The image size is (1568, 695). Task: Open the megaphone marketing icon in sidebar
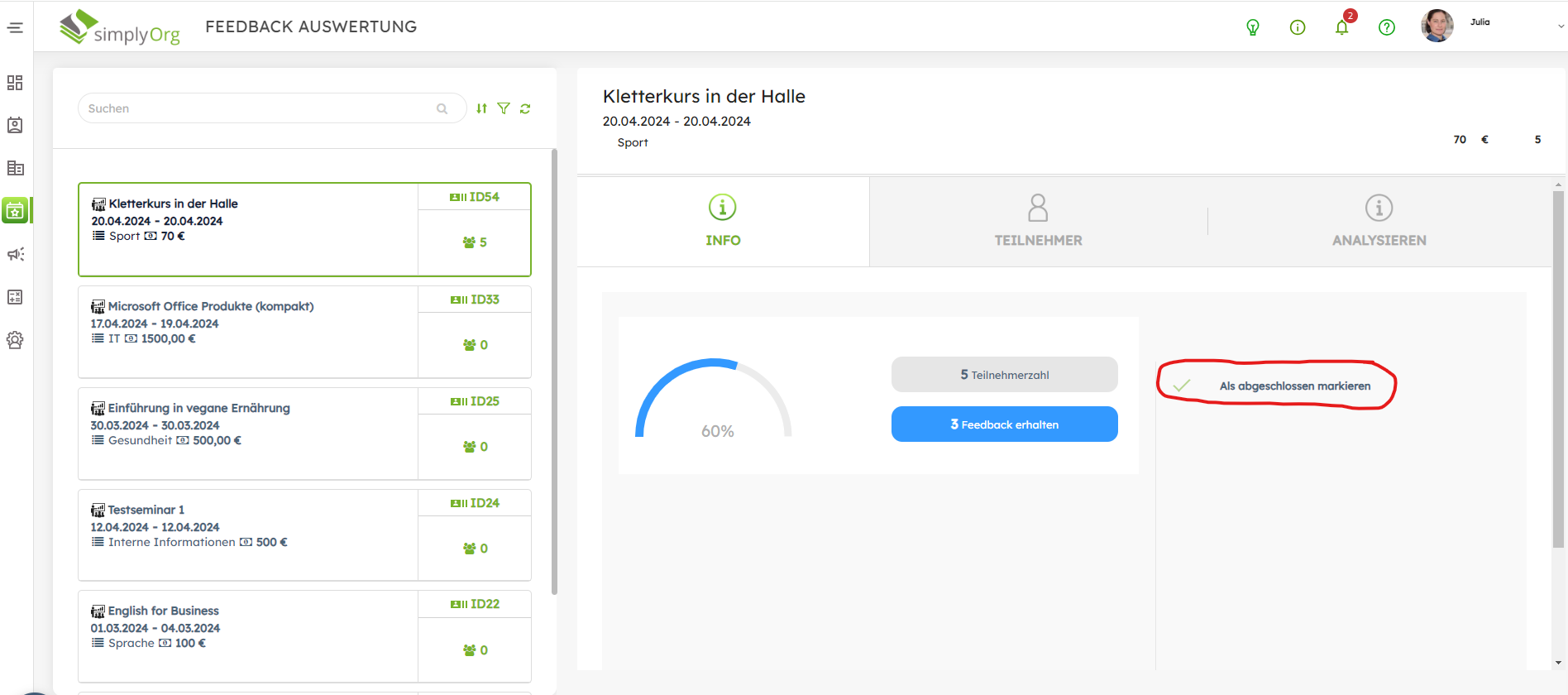tap(15, 254)
